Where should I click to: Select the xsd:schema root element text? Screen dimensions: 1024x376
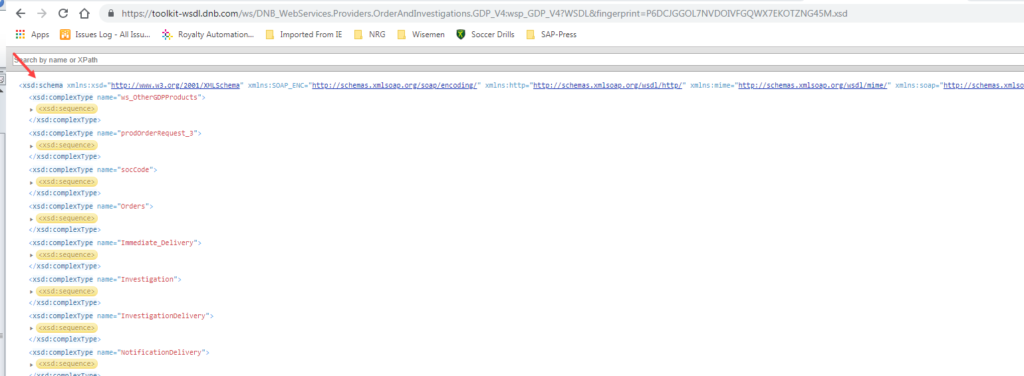tap(41, 86)
